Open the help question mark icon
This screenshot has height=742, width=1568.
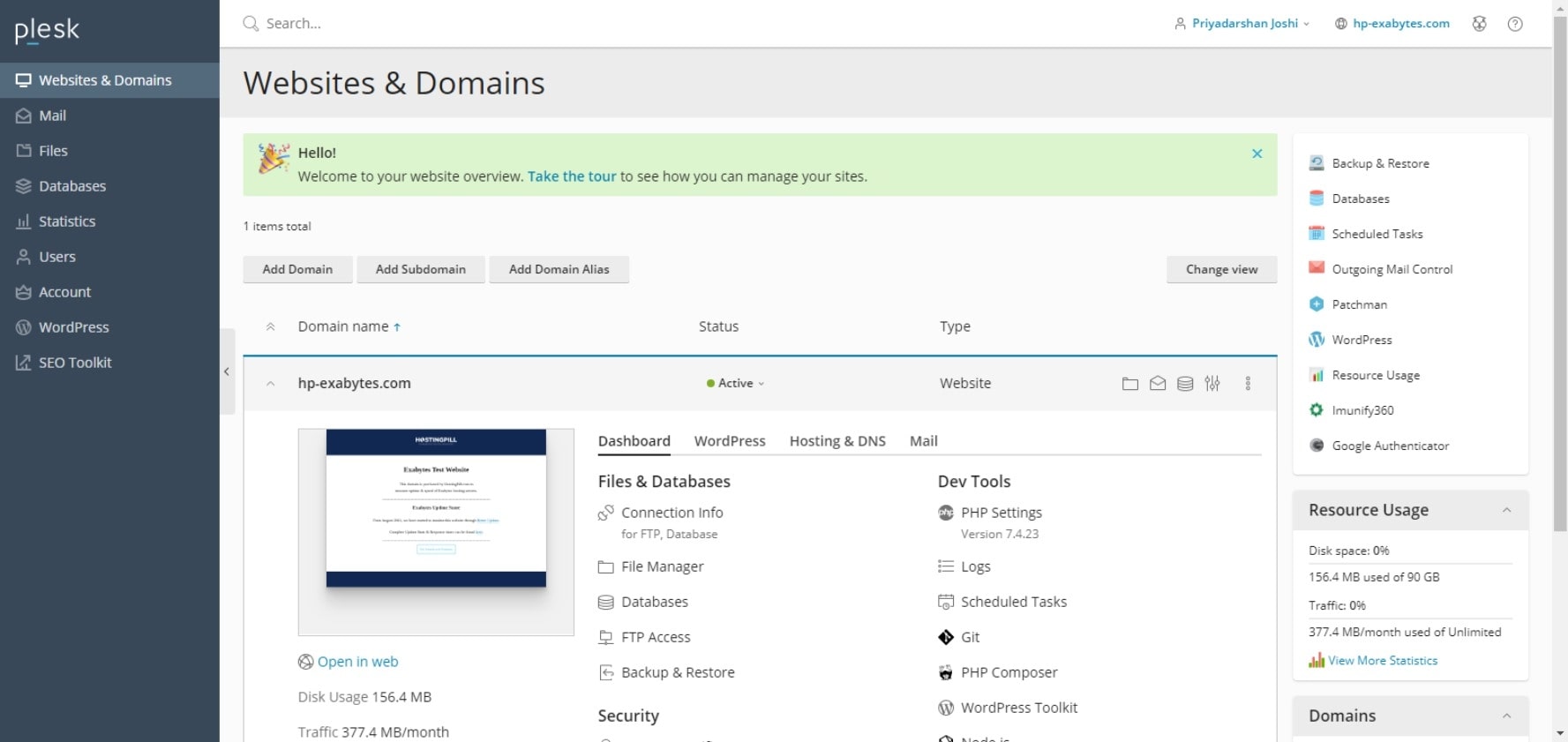1515,24
